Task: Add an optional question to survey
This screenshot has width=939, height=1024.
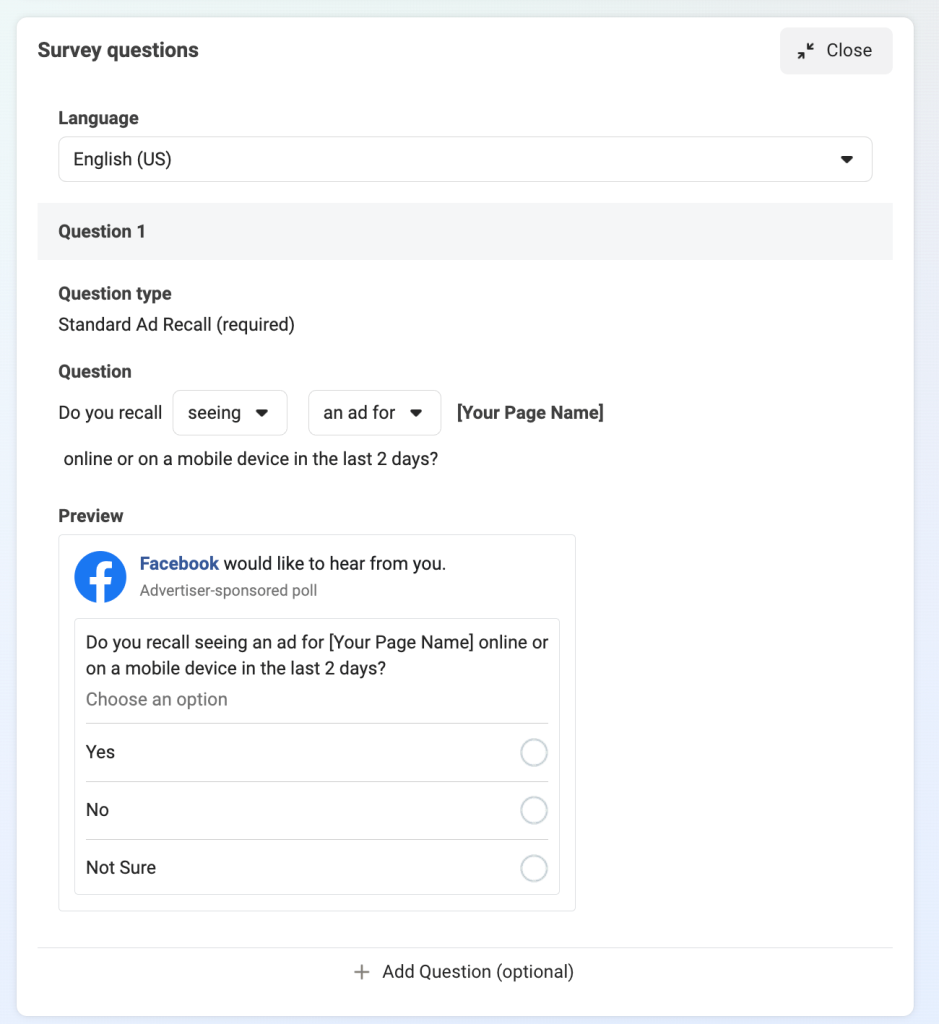Action: coord(464,972)
